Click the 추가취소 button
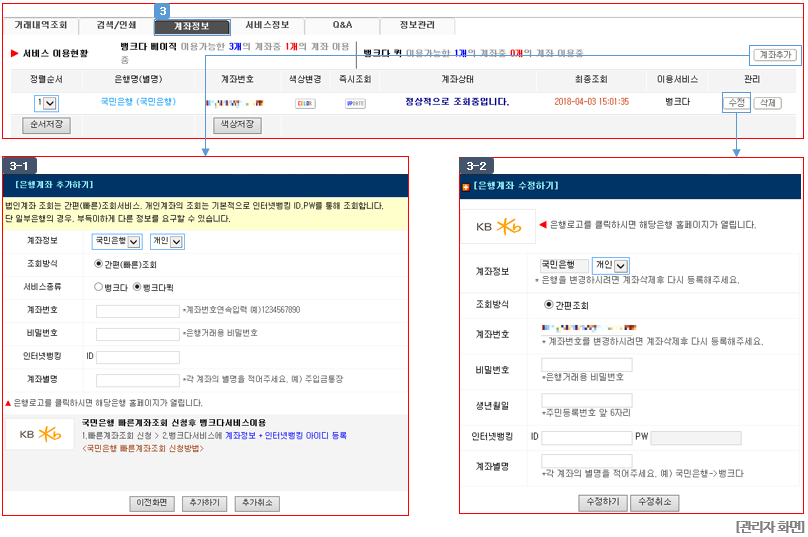The width and height of the screenshot is (808, 537). pyautogui.click(x=257, y=504)
